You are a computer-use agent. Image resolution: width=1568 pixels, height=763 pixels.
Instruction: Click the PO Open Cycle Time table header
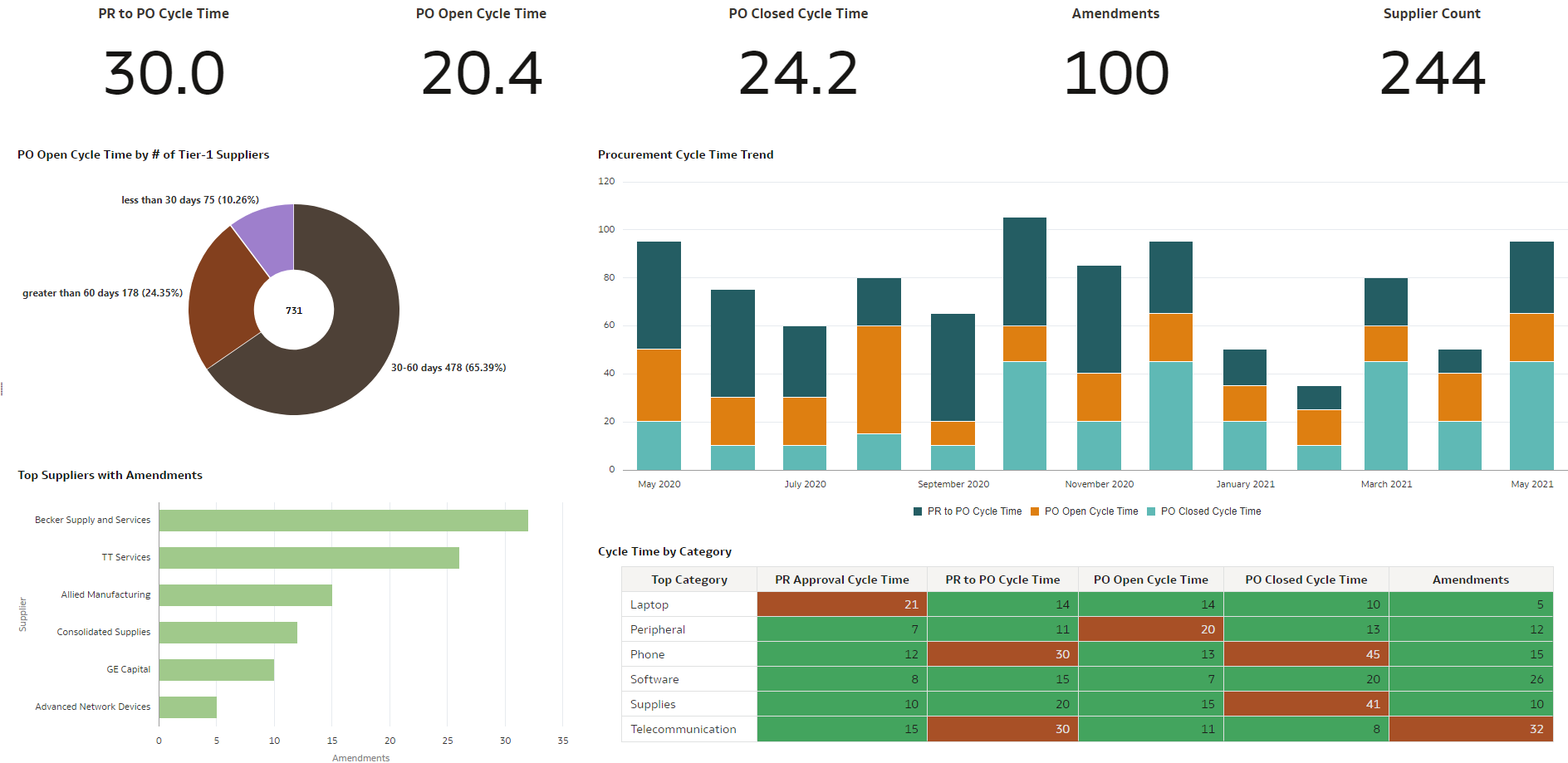coord(1151,580)
